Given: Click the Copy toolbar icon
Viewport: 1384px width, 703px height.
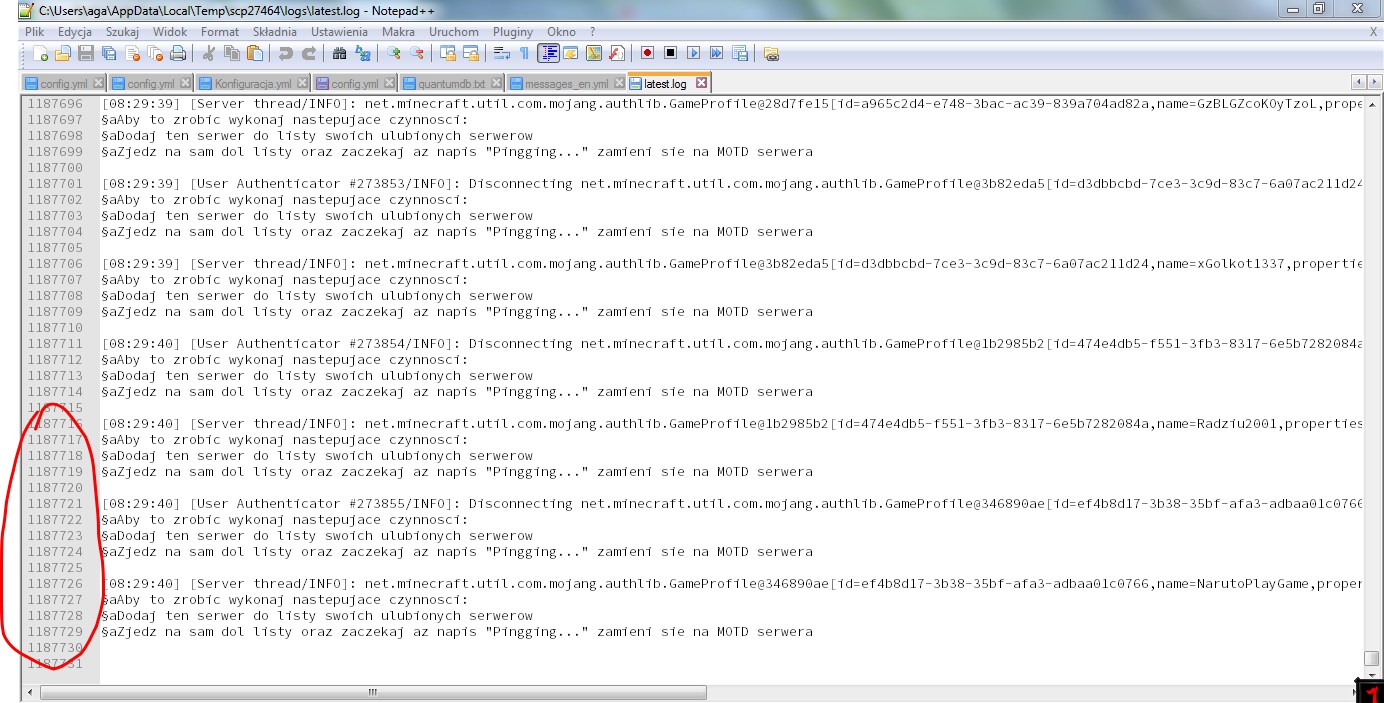Looking at the screenshot, I should click(231, 53).
